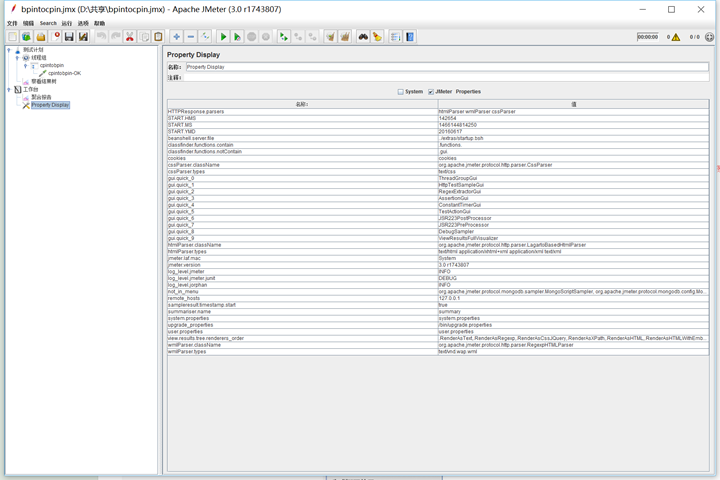Select the cpintobpin controller node

[52, 66]
